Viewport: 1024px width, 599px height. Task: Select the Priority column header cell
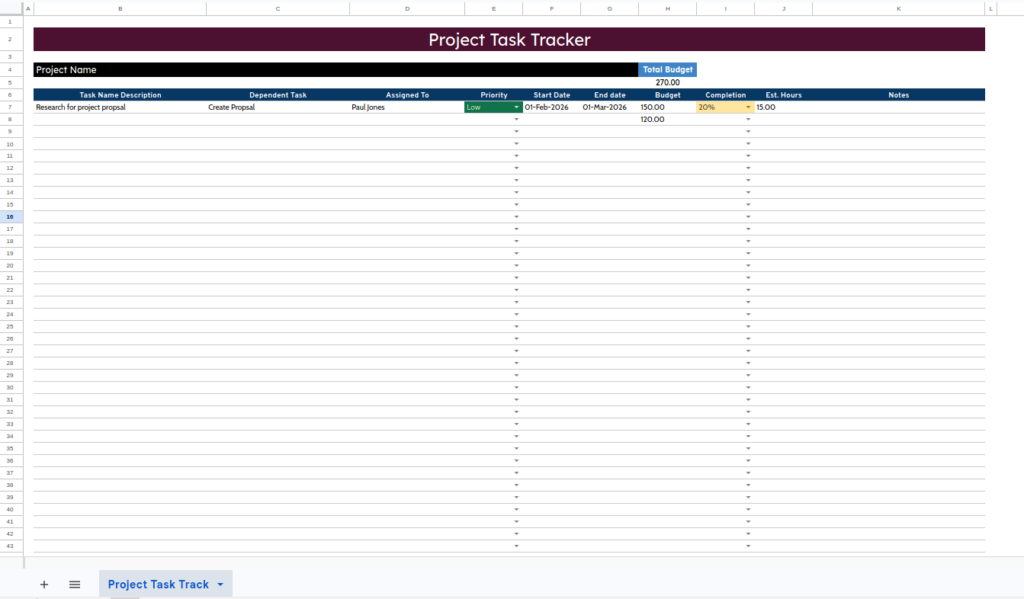pyautogui.click(x=494, y=95)
